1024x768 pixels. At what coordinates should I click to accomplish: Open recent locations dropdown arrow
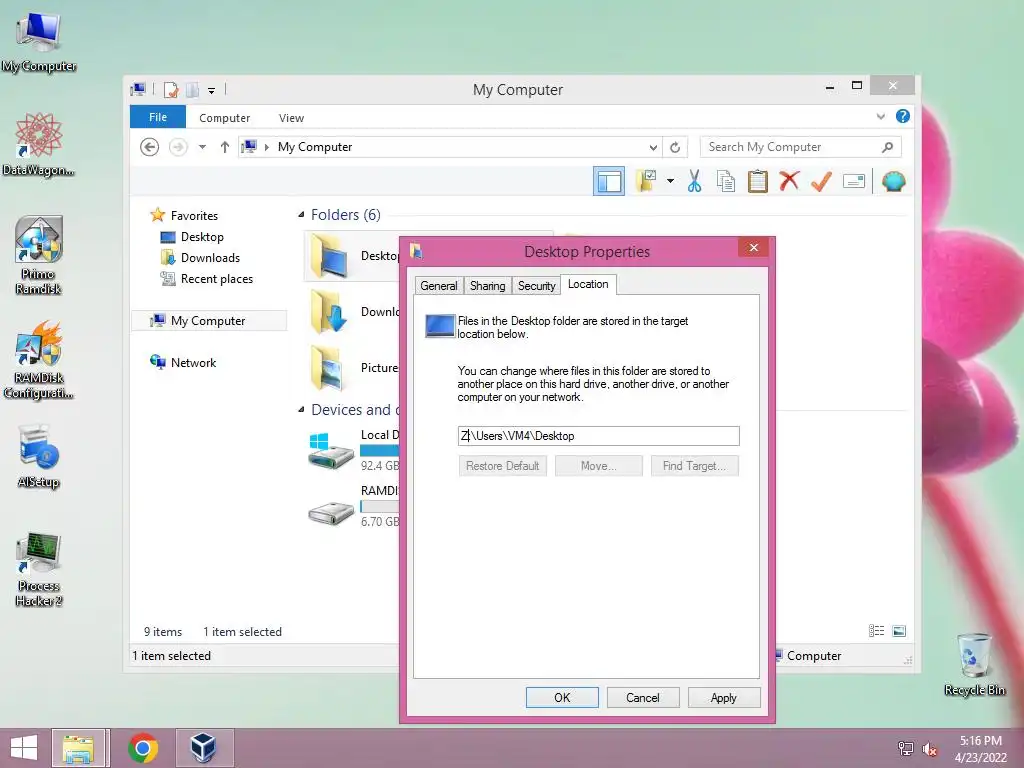202,147
